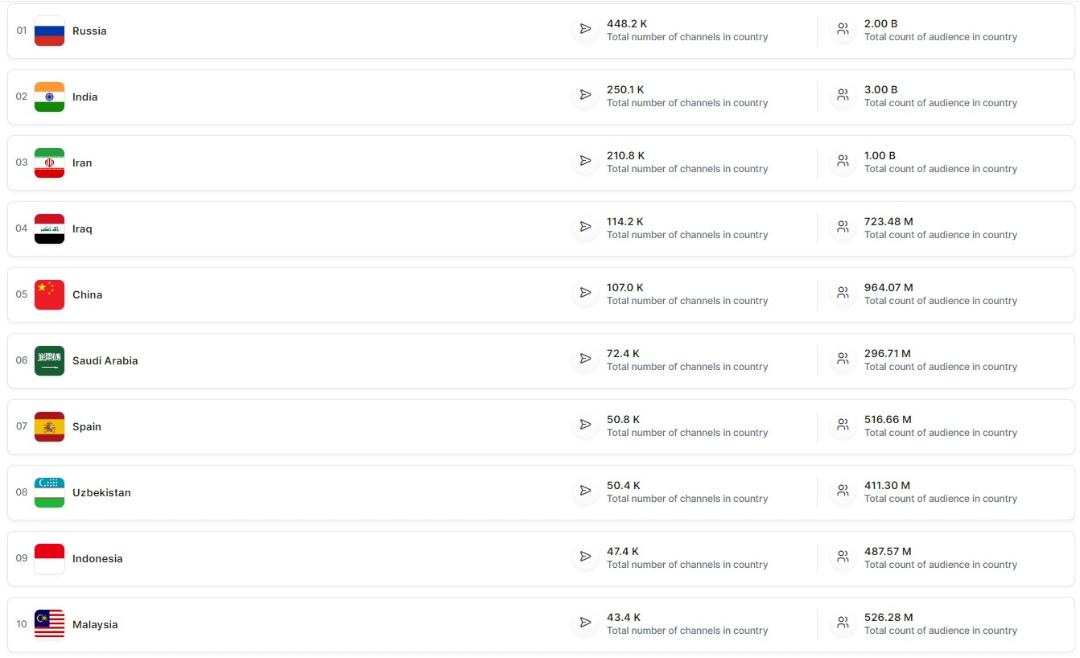Viewport: 1080px width, 658px height.
Task: Click the Uzbekistan flag icon
Action: [x=49, y=493]
